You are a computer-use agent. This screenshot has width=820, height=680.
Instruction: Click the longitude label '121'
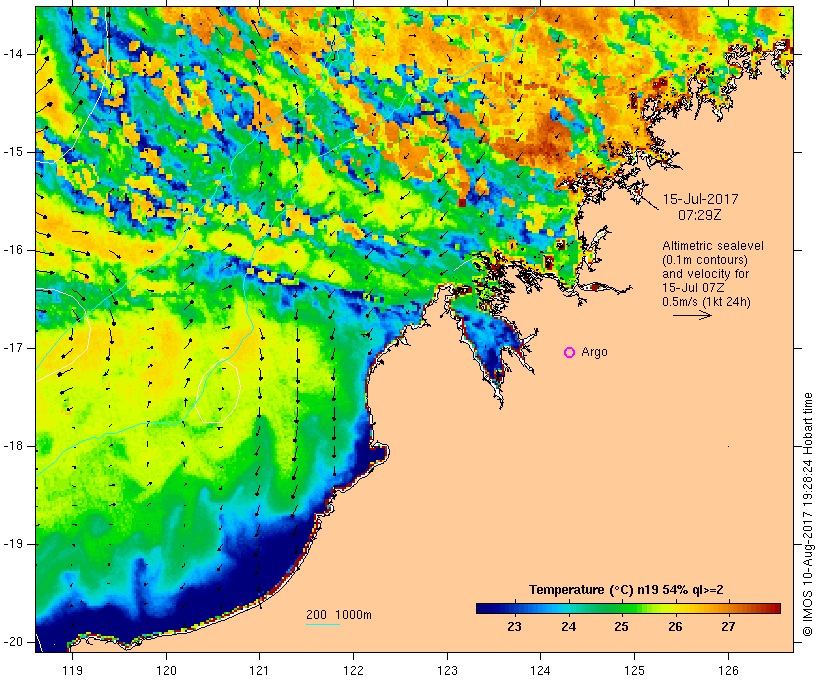point(259,670)
